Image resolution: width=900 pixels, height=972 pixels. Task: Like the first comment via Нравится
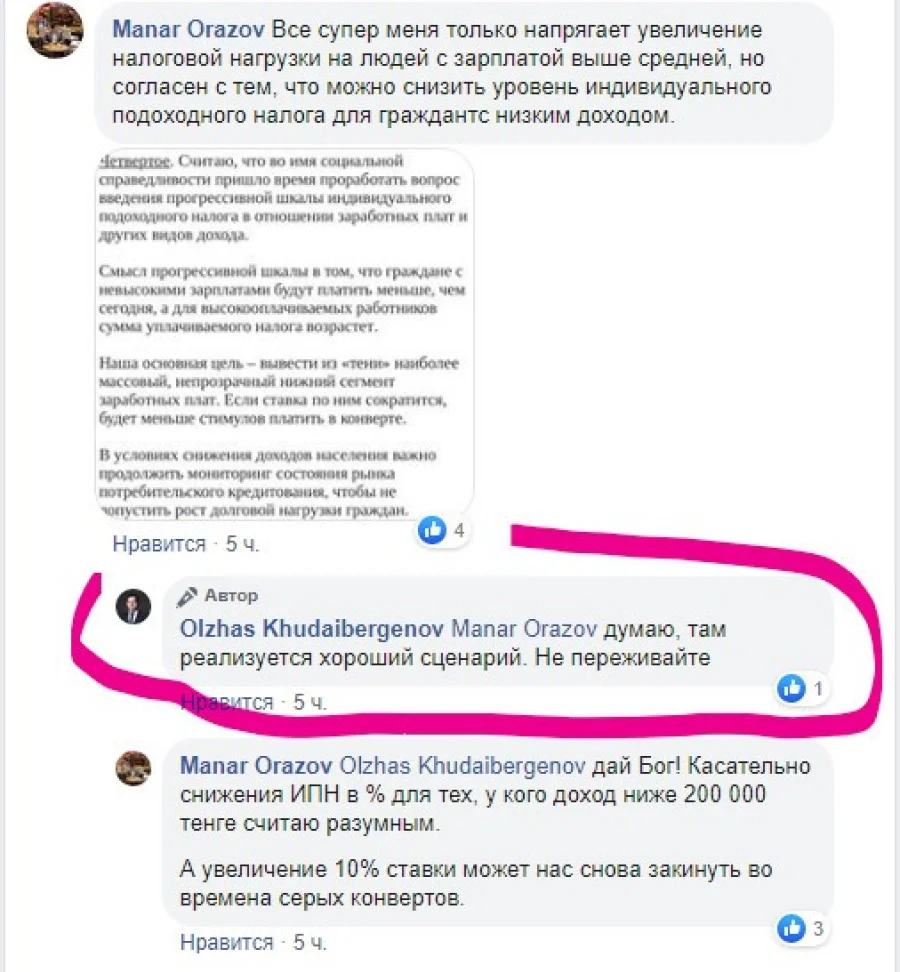(159, 544)
